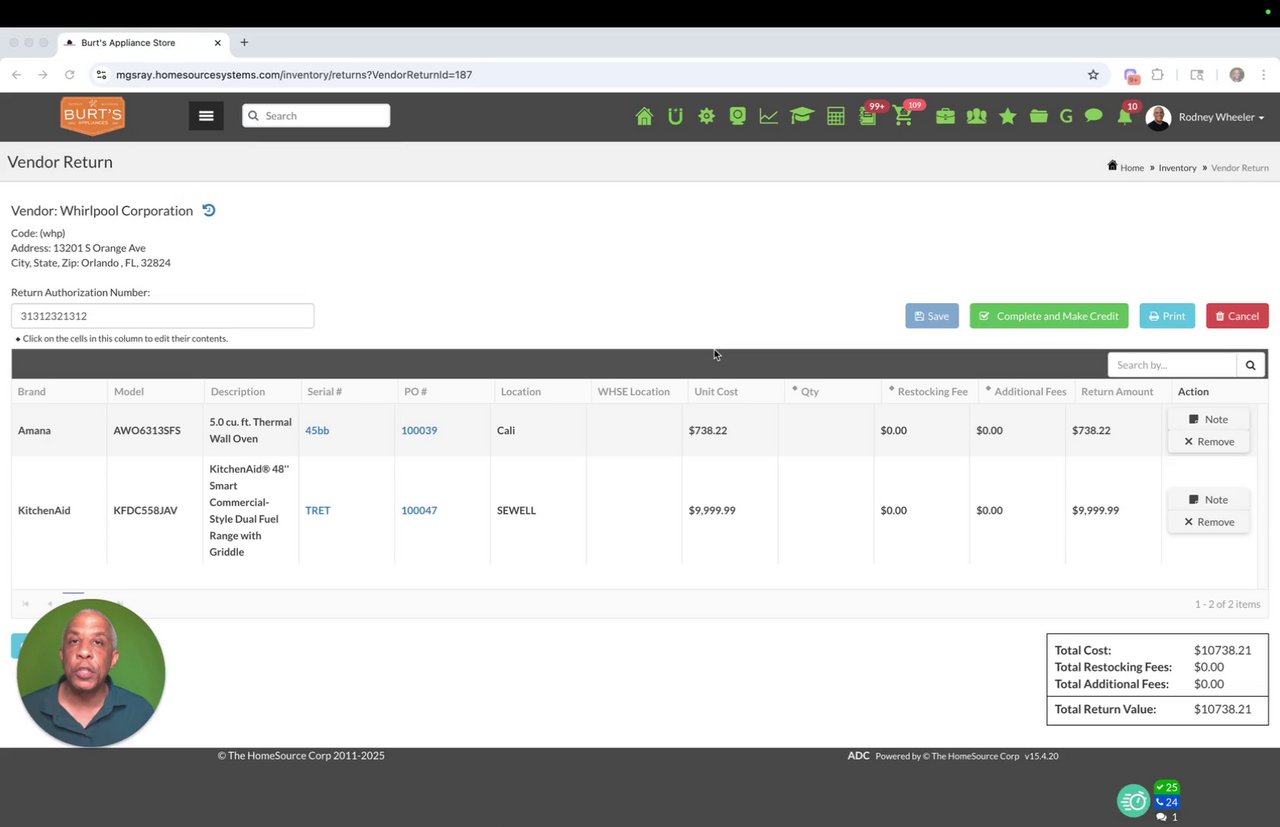Open the Home icon in top navigation
Viewport: 1280px width, 827px height.
coord(644,117)
